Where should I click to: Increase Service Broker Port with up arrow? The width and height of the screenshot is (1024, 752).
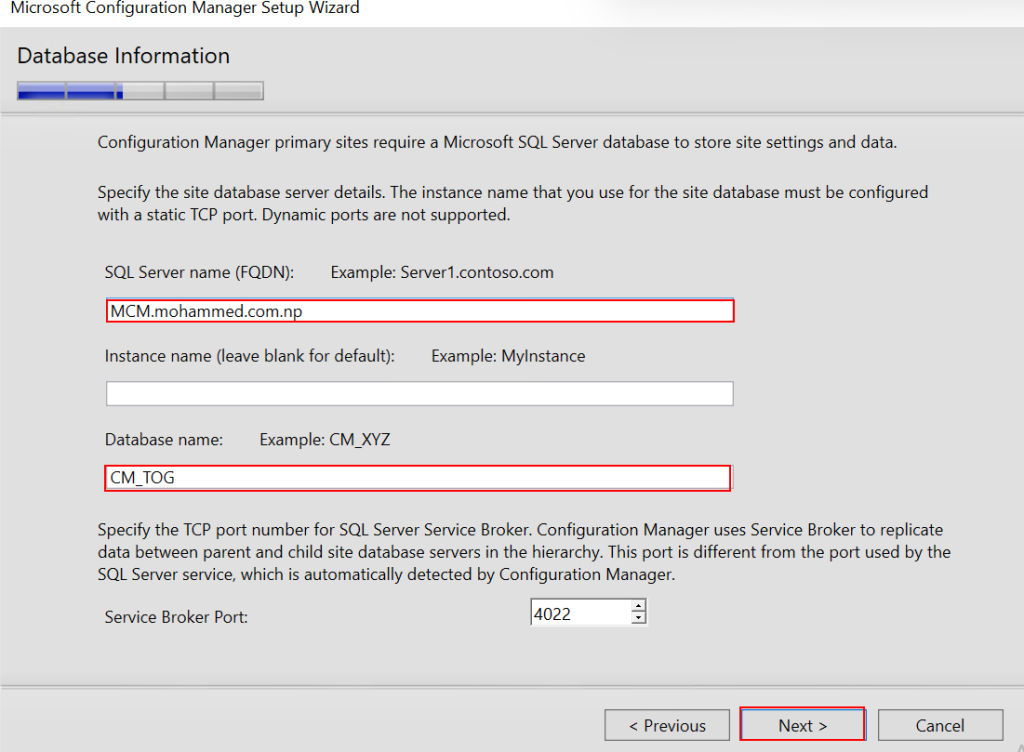click(639, 606)
